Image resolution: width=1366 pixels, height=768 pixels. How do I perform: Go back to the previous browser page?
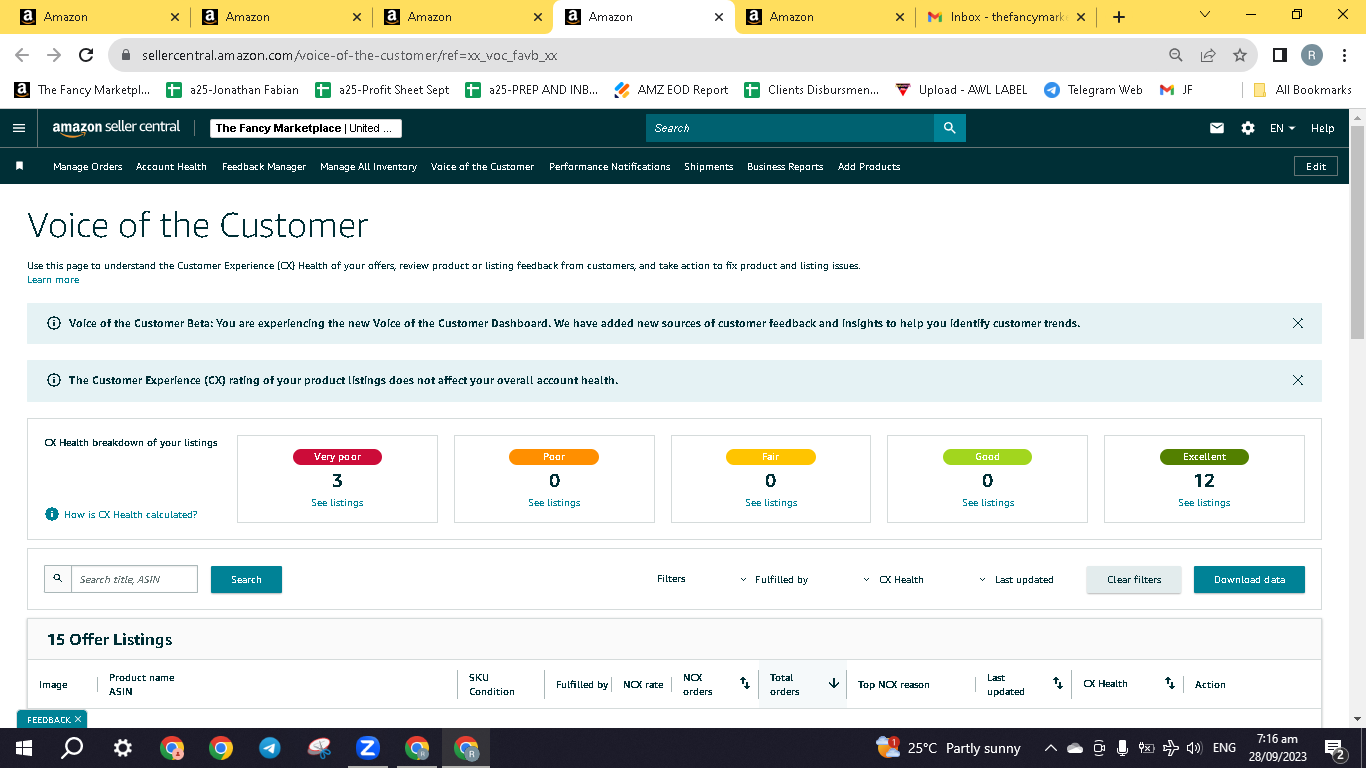(22, 56)
